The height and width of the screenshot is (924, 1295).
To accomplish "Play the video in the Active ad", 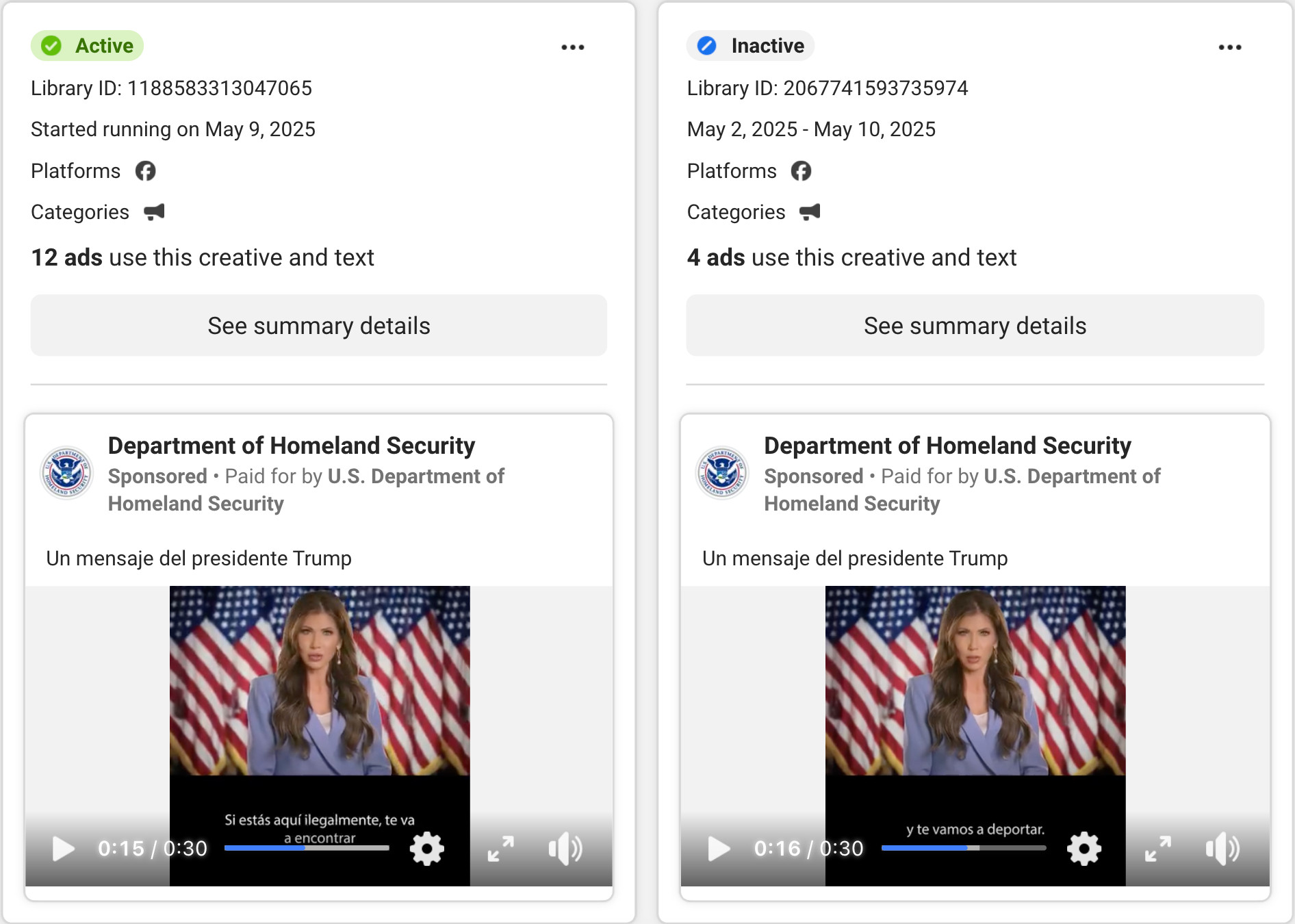I will click(63, 849).
